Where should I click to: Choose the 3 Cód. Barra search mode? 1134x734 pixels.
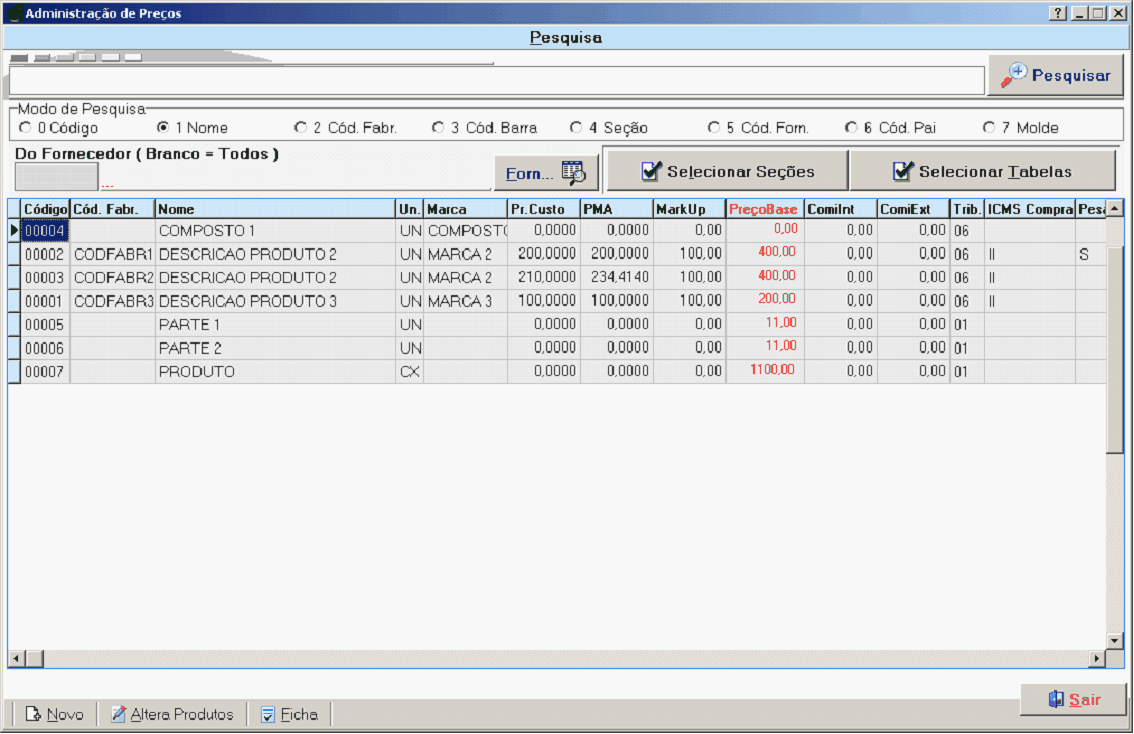pyautogui.click(x=438, y=128)
